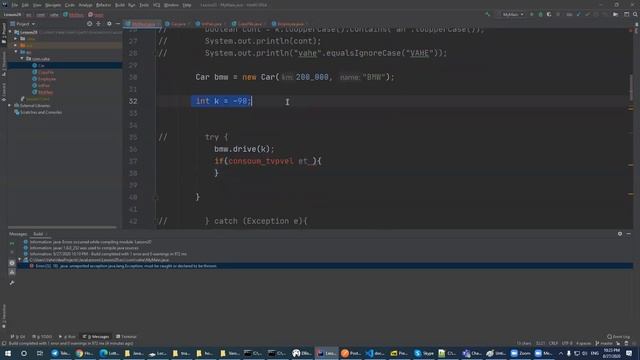Open the Project view dropdown

point(23,24)
